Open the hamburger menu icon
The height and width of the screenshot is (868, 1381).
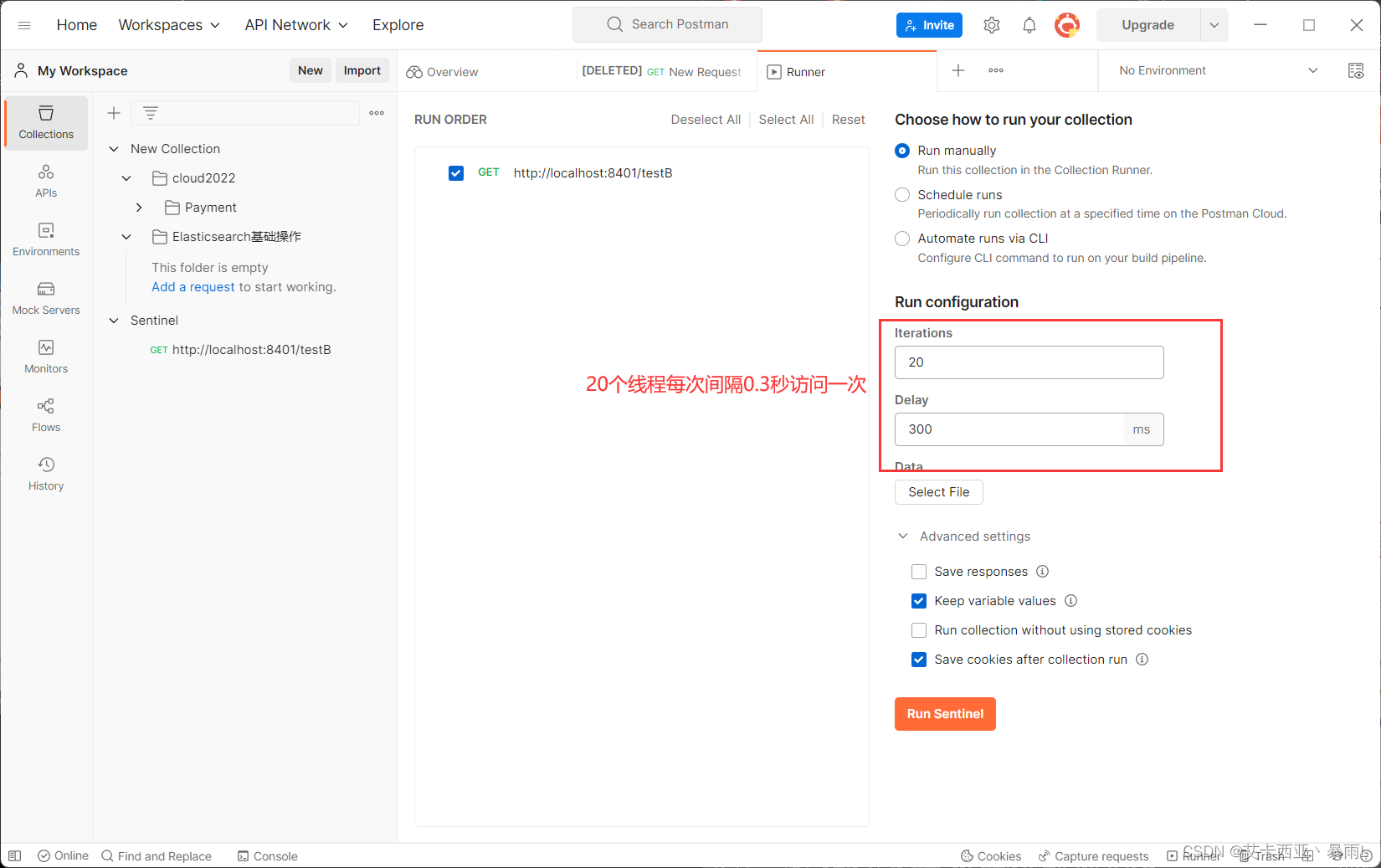[24, 25]
